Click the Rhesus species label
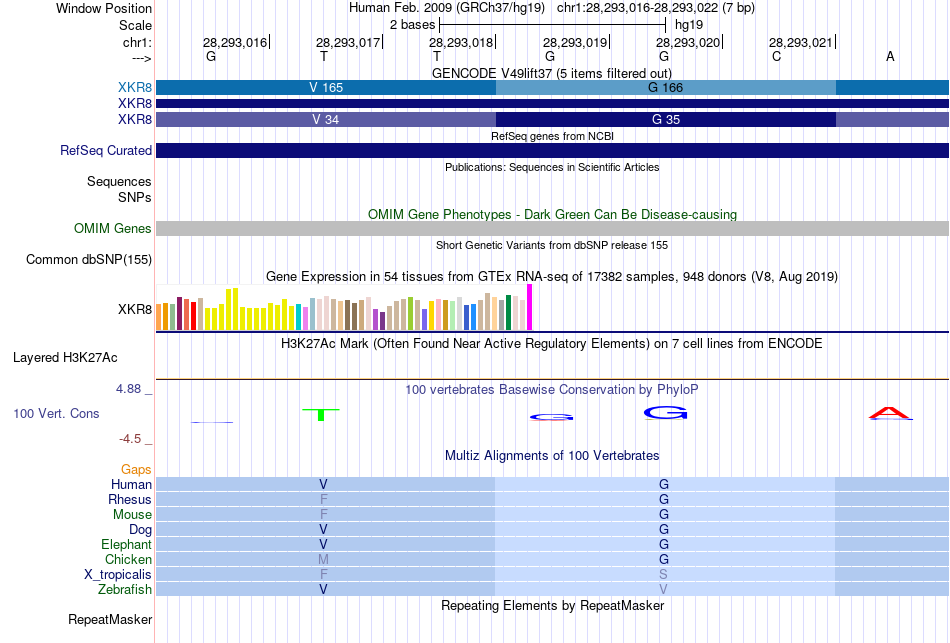 (130, 499)
